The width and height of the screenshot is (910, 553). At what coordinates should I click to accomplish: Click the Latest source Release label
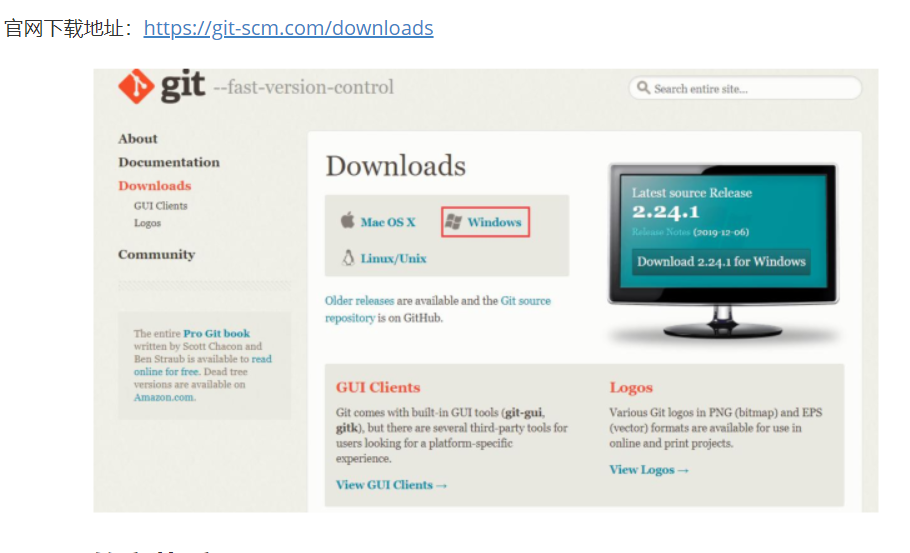pyautogui.click(x=692, y=193)
